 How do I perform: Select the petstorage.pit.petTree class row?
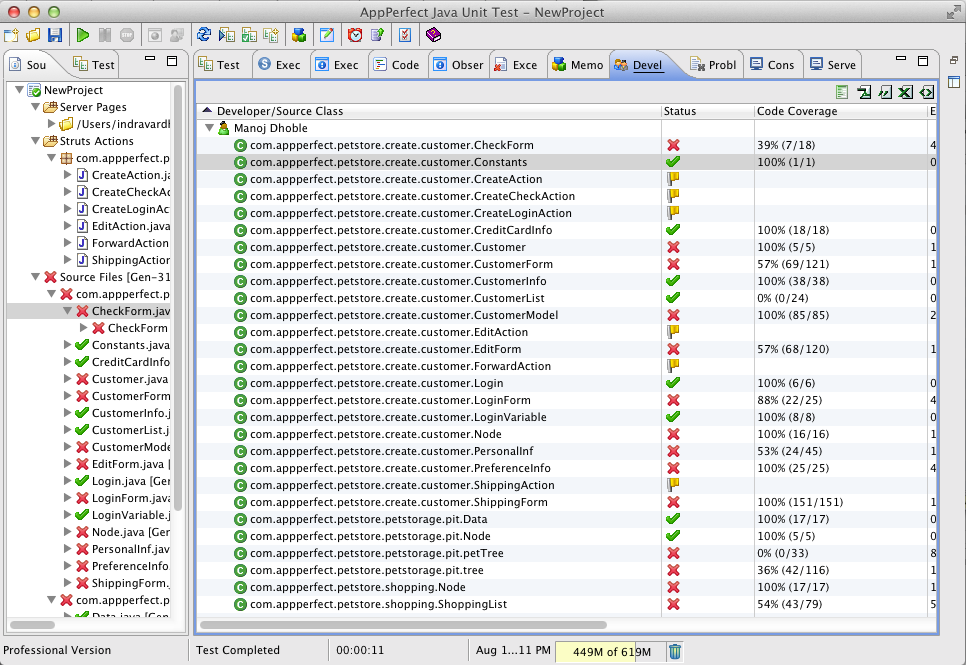[x=567, y=553]
